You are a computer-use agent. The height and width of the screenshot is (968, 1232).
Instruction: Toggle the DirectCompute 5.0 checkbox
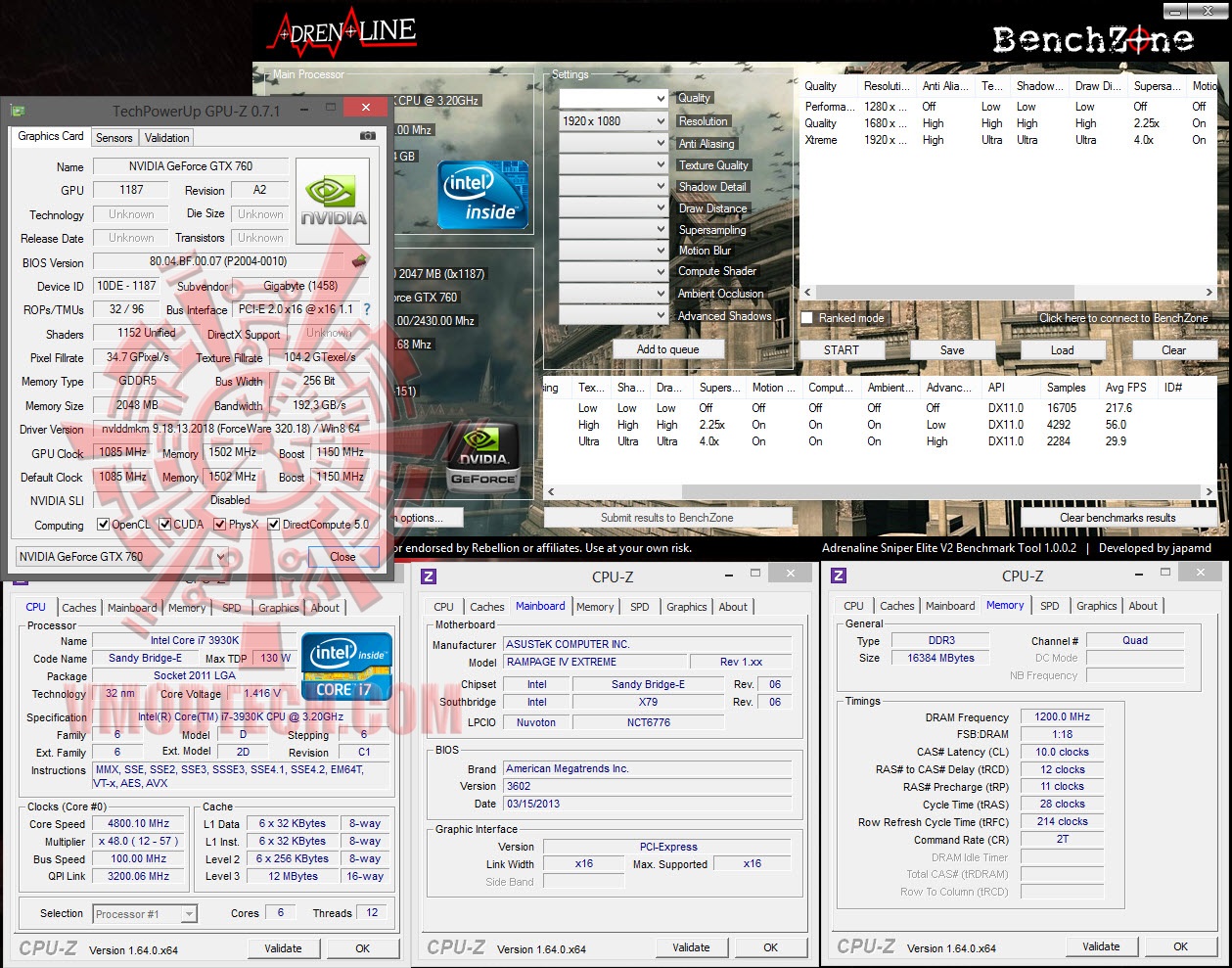point(274,525)
